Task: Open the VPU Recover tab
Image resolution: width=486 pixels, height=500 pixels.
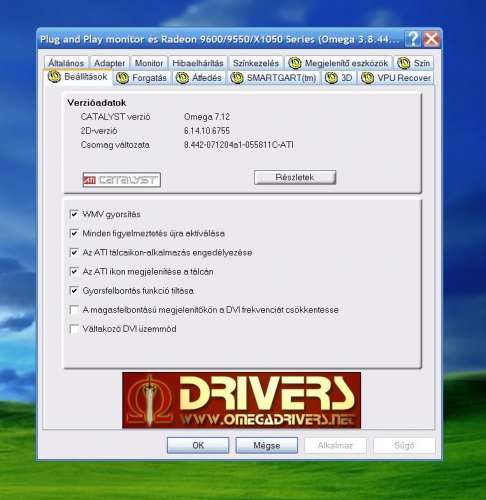Action: pos(396,78)
